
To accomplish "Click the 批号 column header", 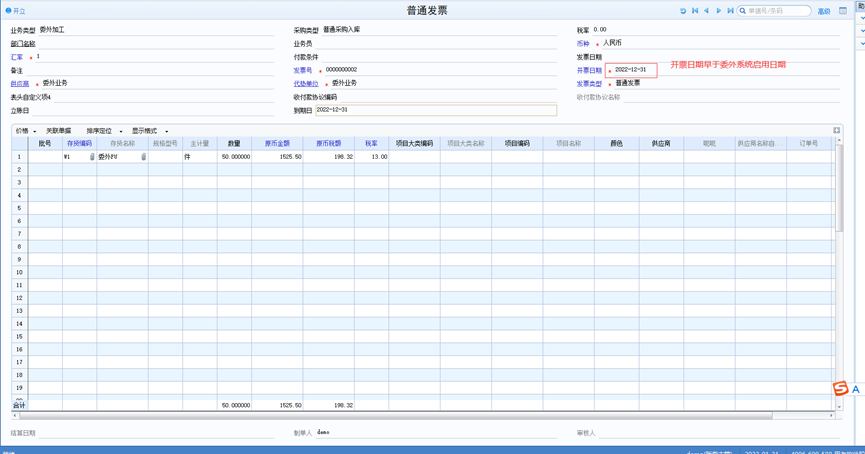I will pos(45,143).
